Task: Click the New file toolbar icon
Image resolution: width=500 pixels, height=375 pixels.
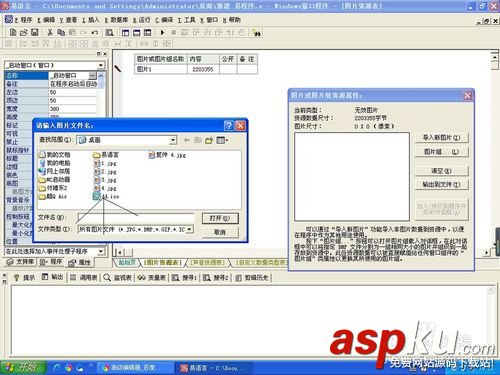Action: [13, 32]
